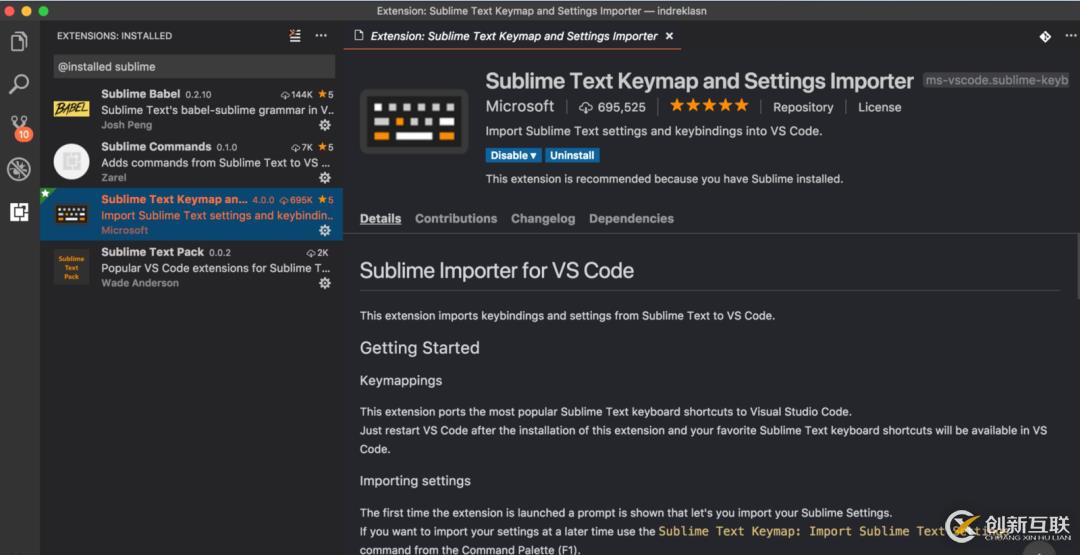
Task: Click the 144K downloads count on Sublime Babel
Action: click(297, 94)
